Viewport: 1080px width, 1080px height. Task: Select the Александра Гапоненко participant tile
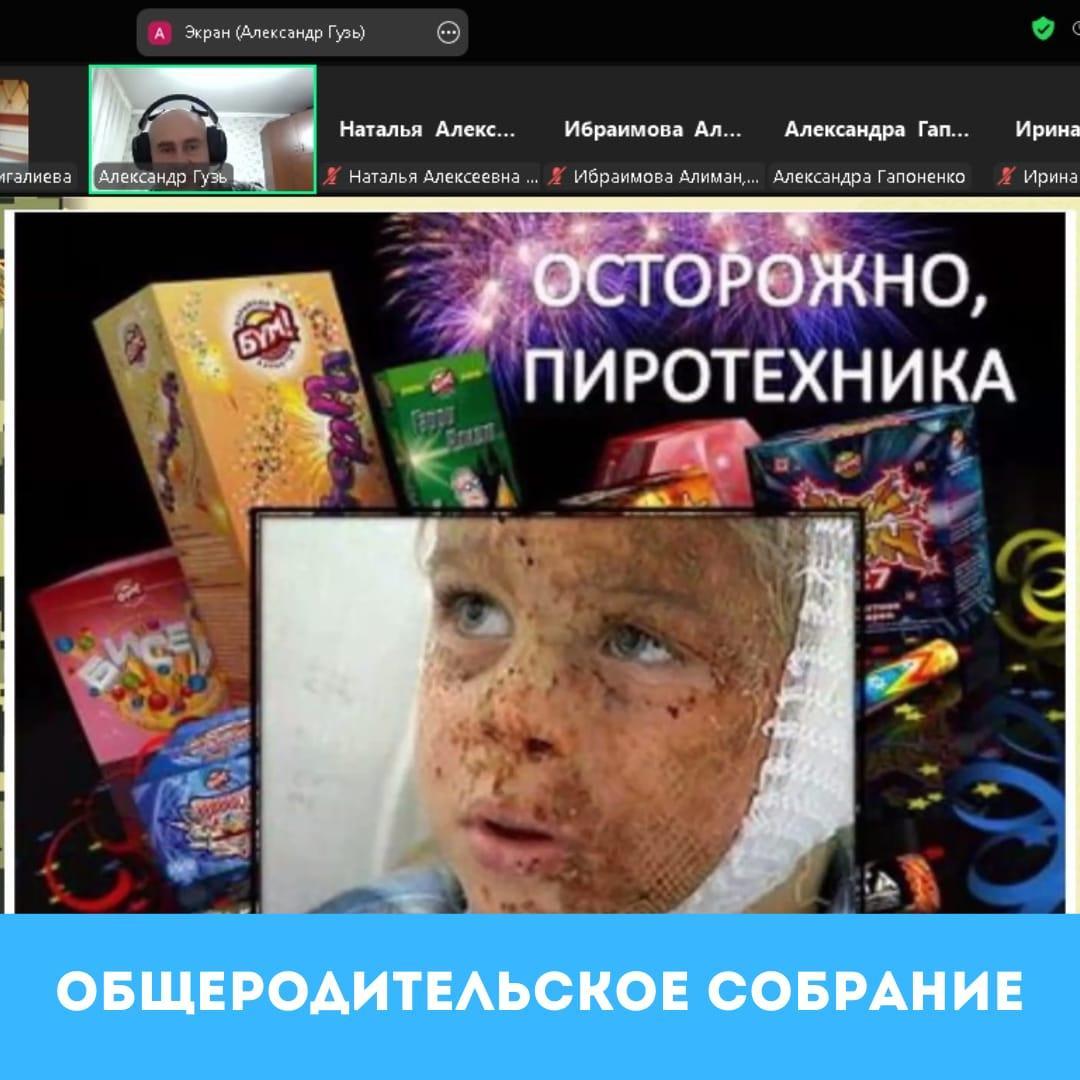click(876, 130)
